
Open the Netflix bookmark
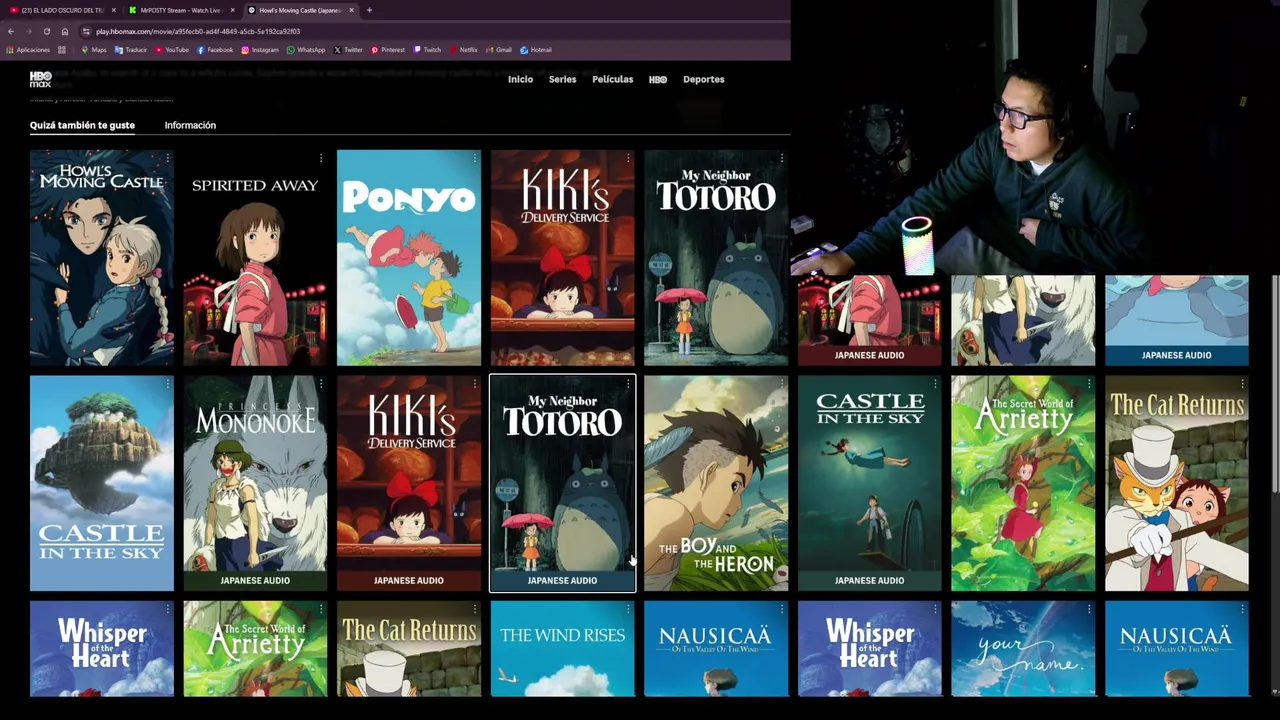click(x=463, y=50)
